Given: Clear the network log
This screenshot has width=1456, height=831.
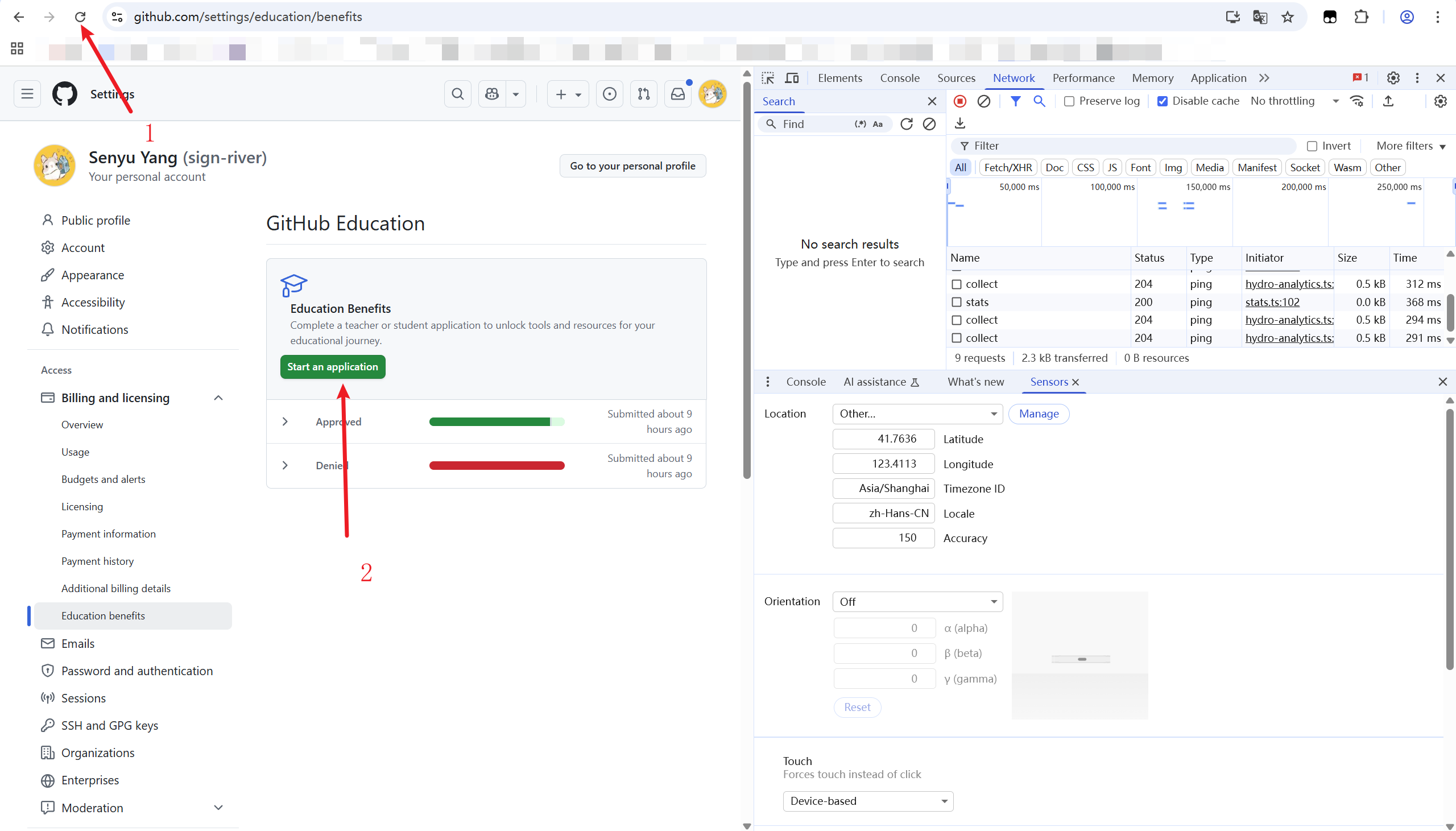Looking at the screenshot, I should coord(983,101).
